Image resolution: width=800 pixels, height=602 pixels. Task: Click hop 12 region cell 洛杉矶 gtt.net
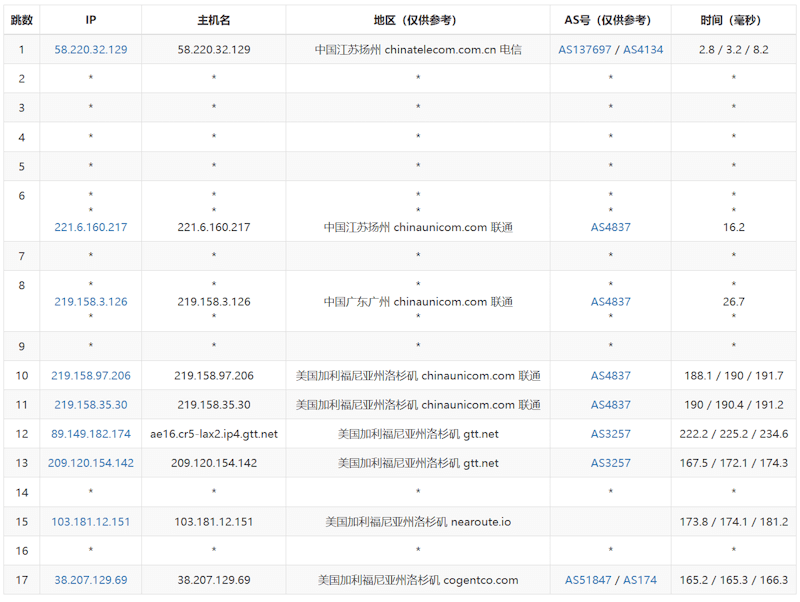[x=418, y=434]
